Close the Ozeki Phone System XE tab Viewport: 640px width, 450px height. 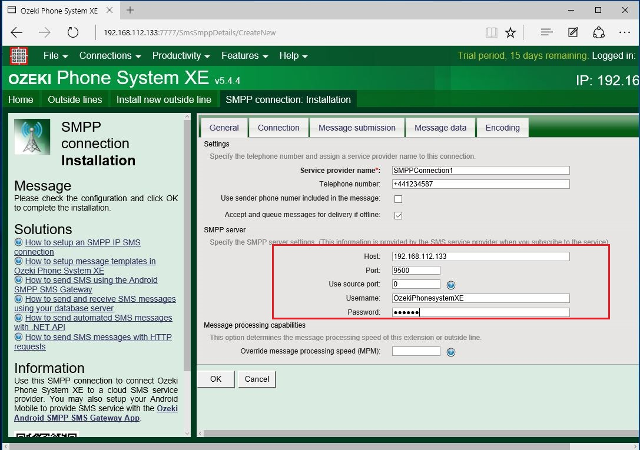pyautogui.click(x=109, y=11)
